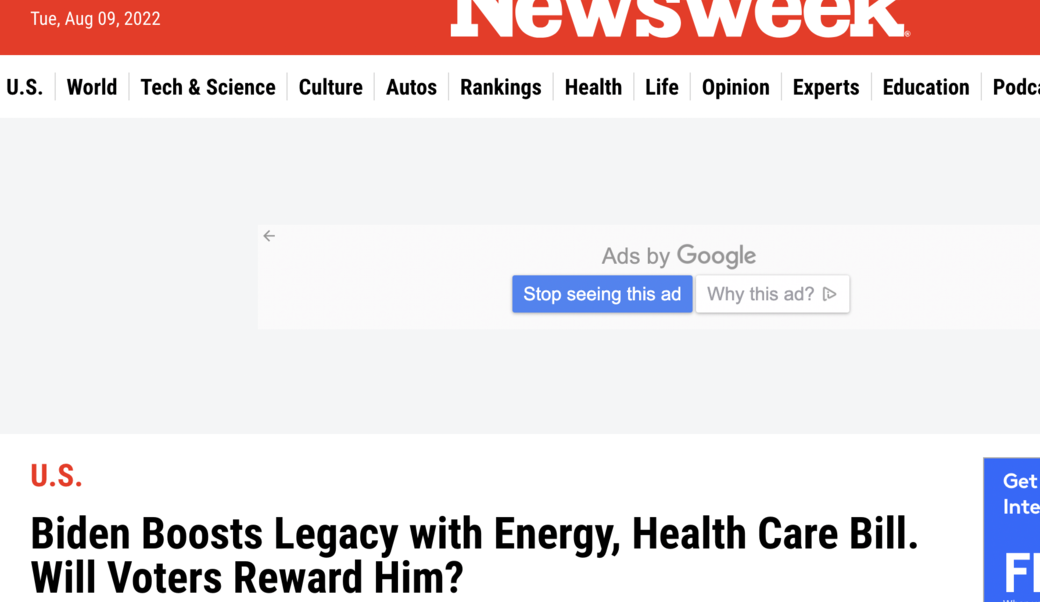The image size is (1040, 602).
Task: Click the red U.S. category link
Action: (x=56, y=477)
